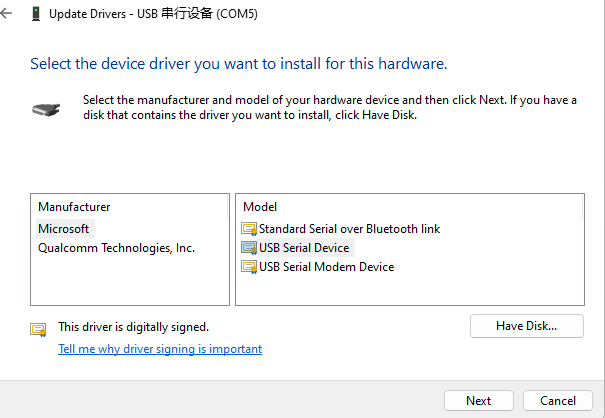Image resolution: width=605 pixels, height=418 pixels.
Task: Click Next to install the driver
Action: (479, 401)
